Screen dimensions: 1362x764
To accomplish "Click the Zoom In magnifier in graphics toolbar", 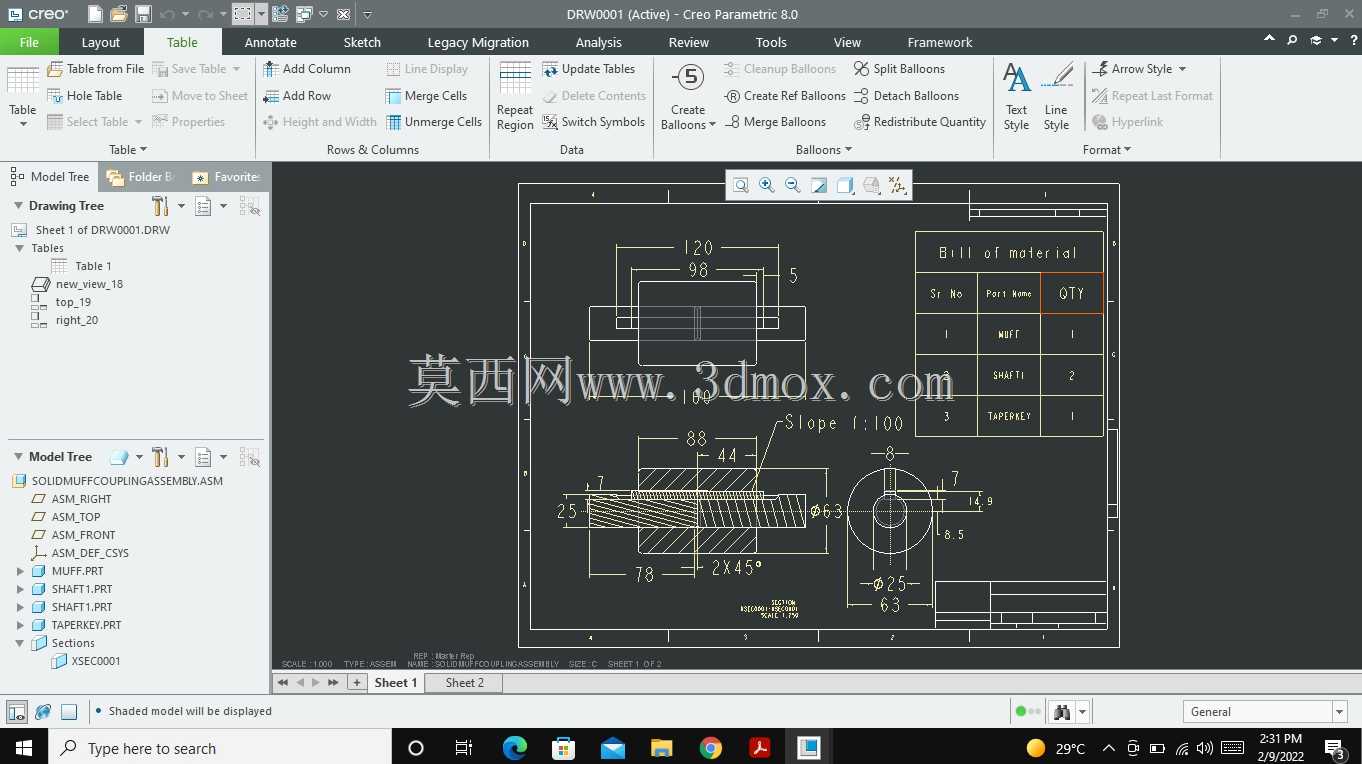I will pos(767,185).
